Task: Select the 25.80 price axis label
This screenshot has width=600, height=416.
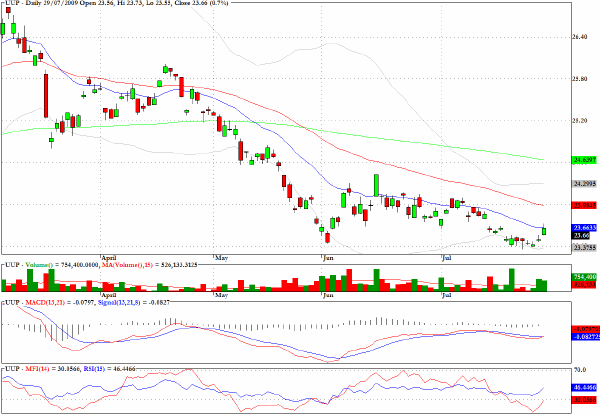Action: tap(580, 79)
